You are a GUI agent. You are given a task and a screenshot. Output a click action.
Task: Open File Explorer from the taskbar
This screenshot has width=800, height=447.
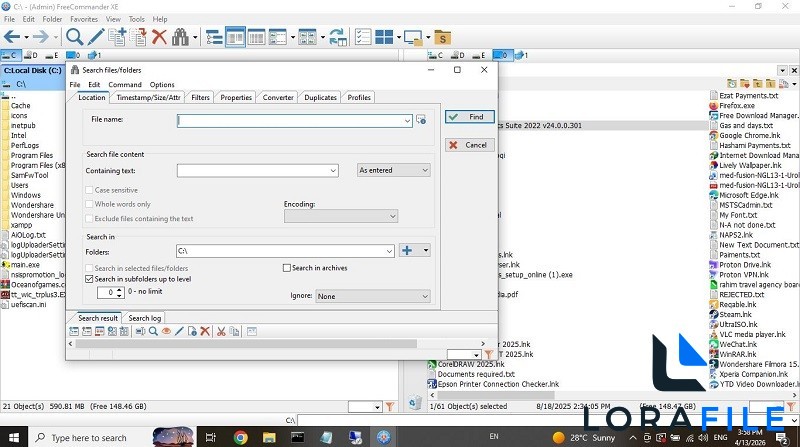click(269, 437)
